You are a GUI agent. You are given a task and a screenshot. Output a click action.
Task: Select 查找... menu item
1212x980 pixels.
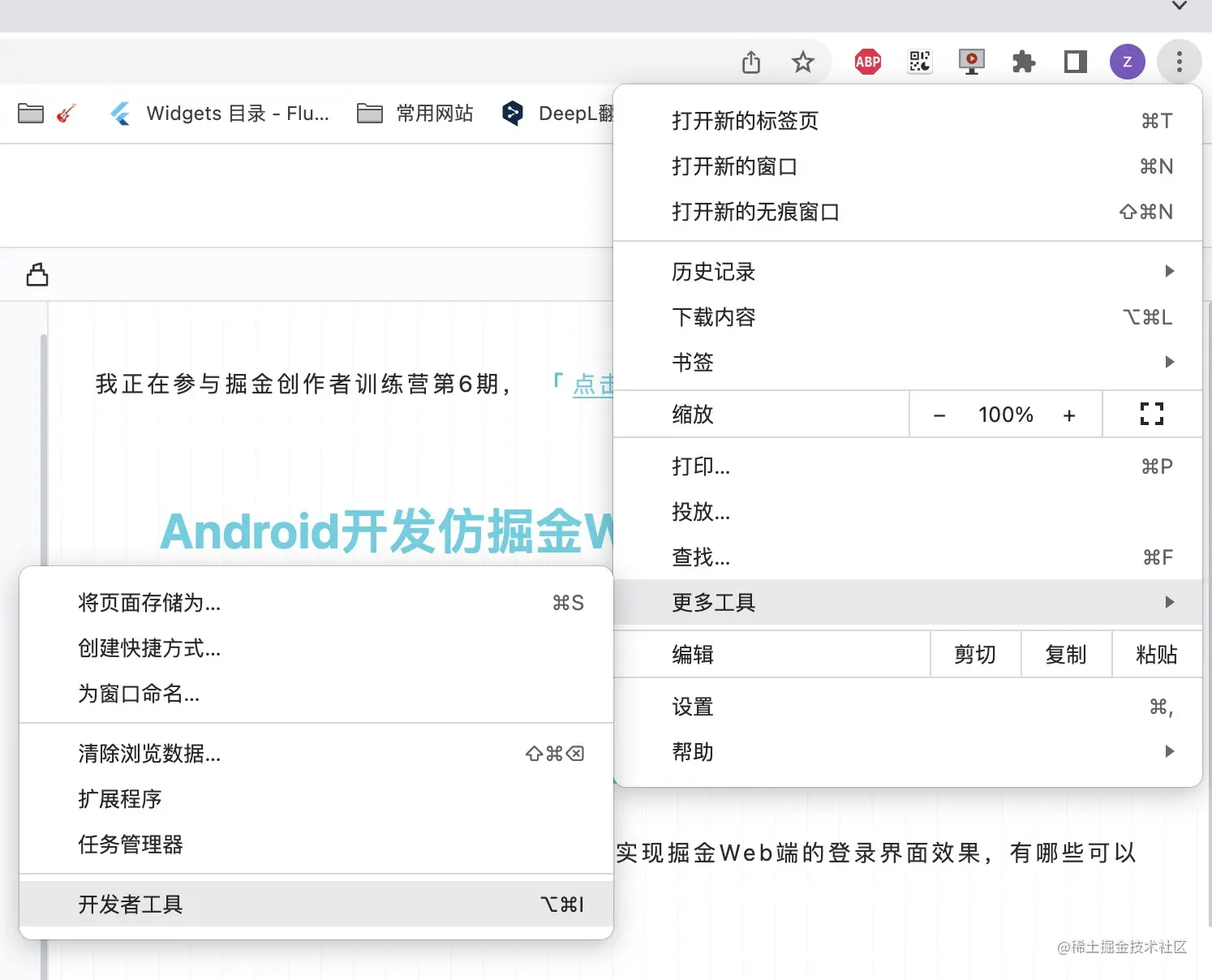click(x=907, y=557)
